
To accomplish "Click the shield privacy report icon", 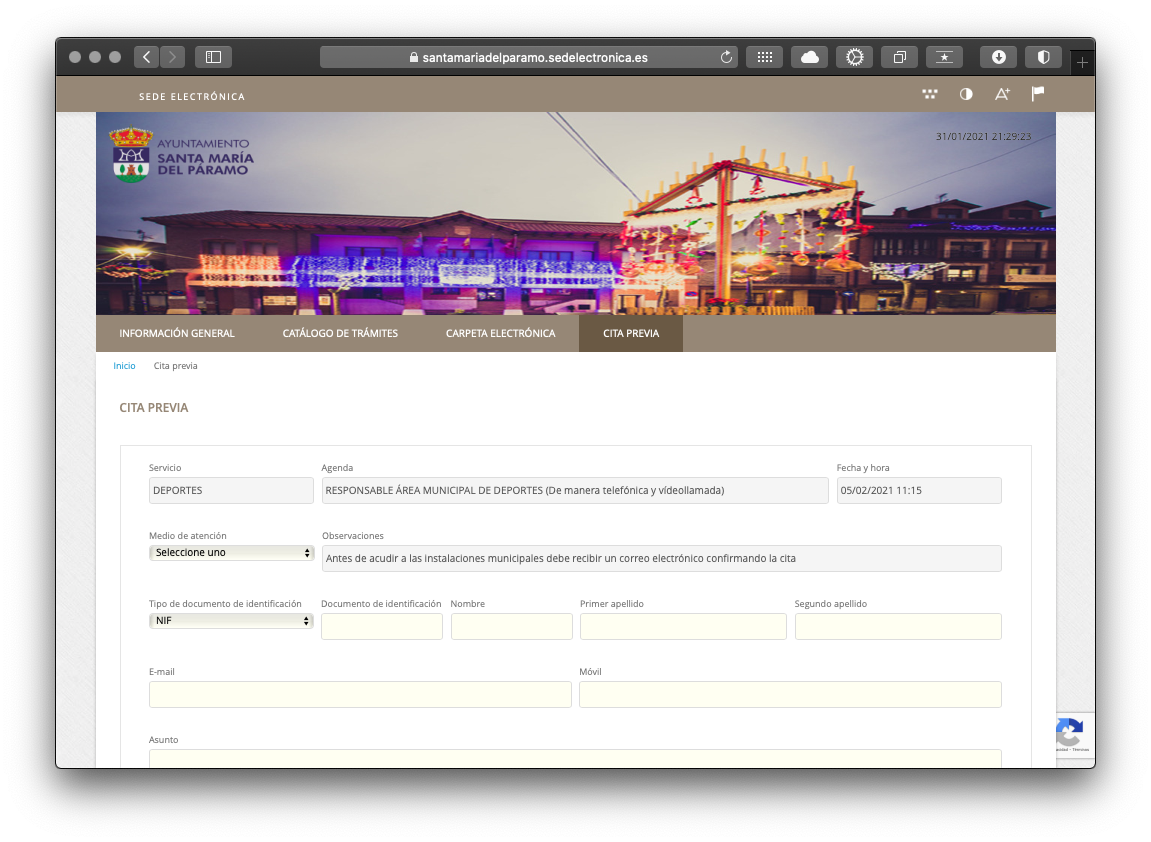I will (1043, 57).
